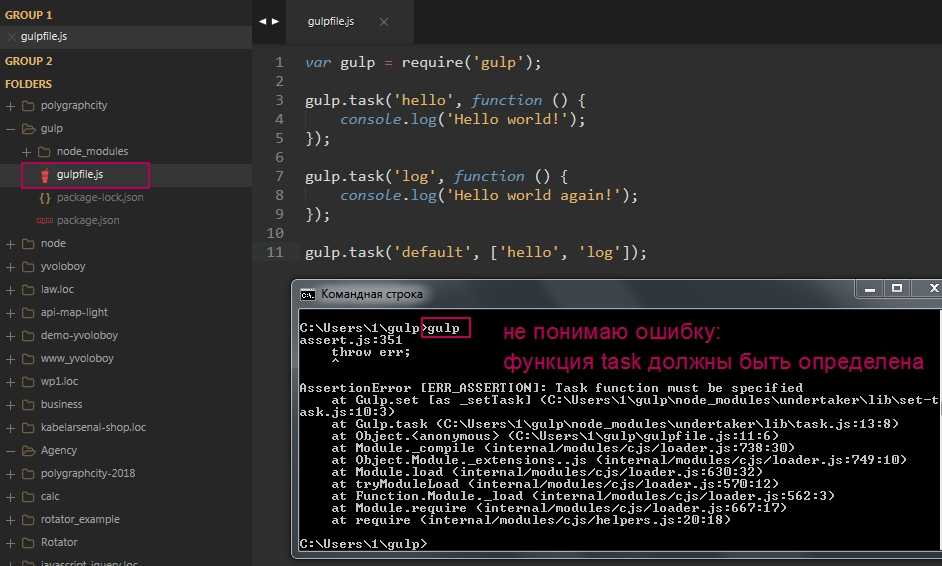Screen dimensions: 942x566
Task: Select the Rotator folder in the sidebar
Action: 59,542
